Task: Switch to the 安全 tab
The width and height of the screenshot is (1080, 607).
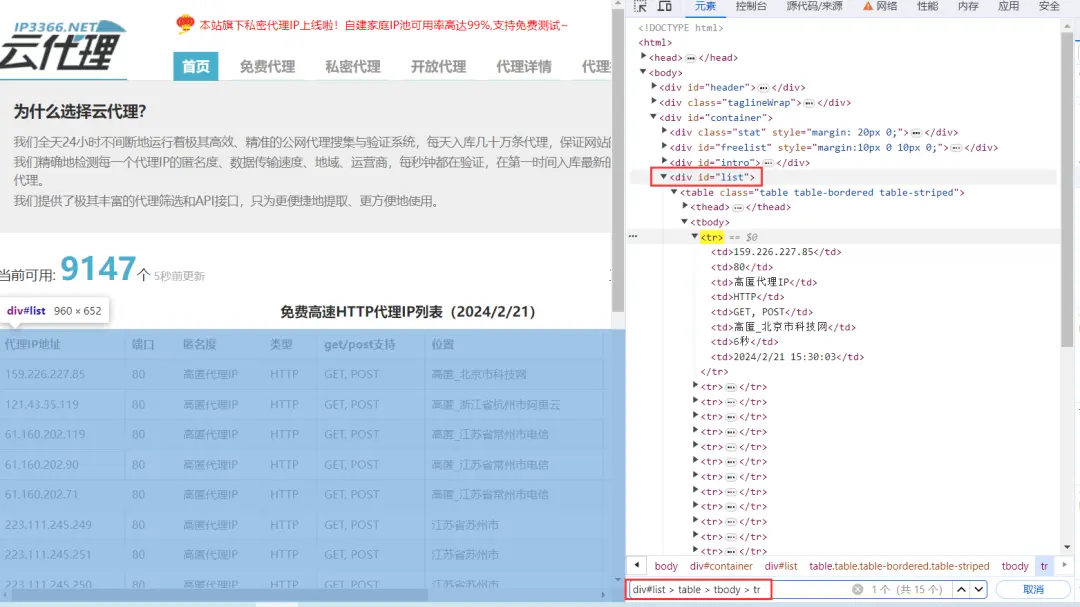Action: click(x=1049, y=7)
